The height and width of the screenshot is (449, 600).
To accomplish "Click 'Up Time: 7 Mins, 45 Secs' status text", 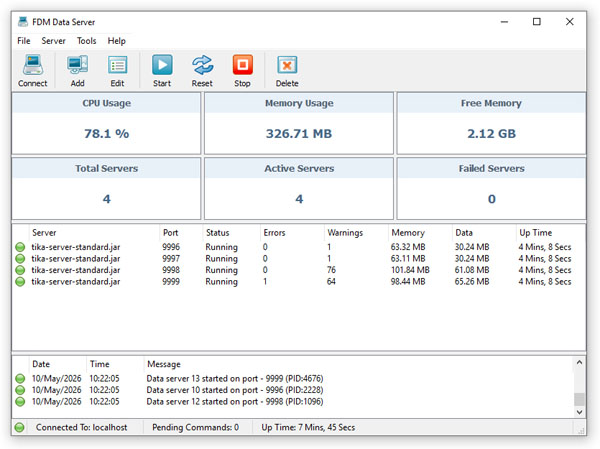I will [308, 427].
